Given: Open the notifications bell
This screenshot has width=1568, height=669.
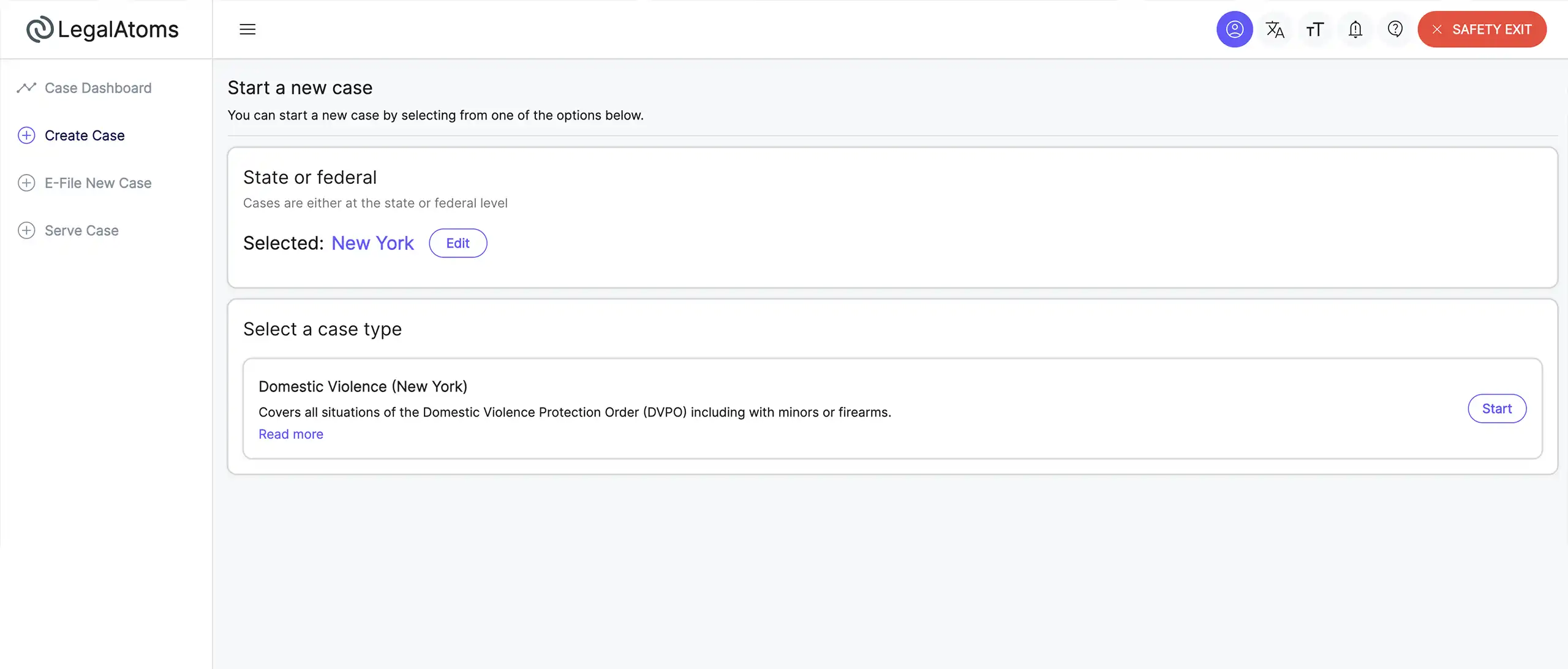Looking at the screenshot, I should 1355,29.
